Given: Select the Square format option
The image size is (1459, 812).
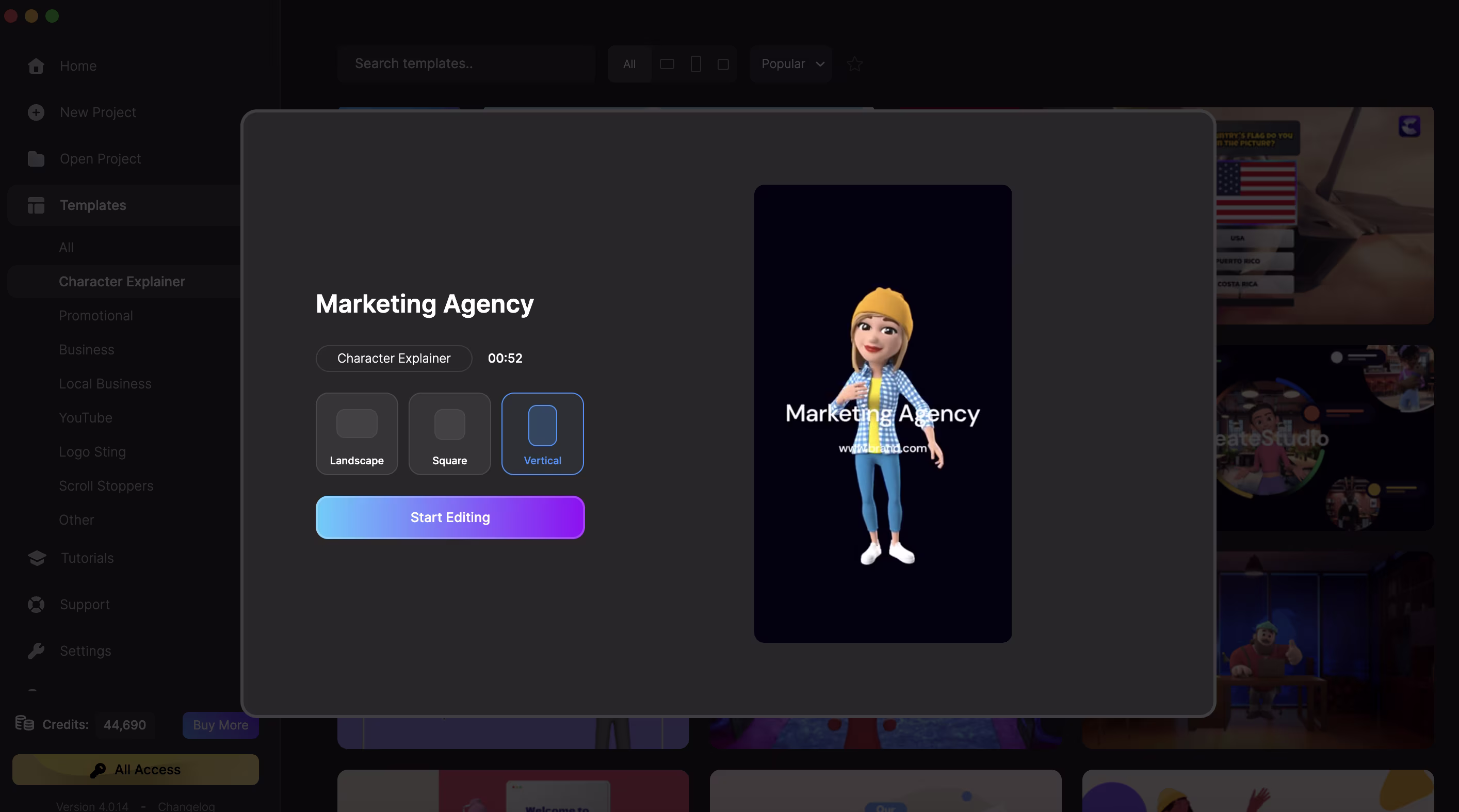Looking at the screenshot, I should coord(449,434).
